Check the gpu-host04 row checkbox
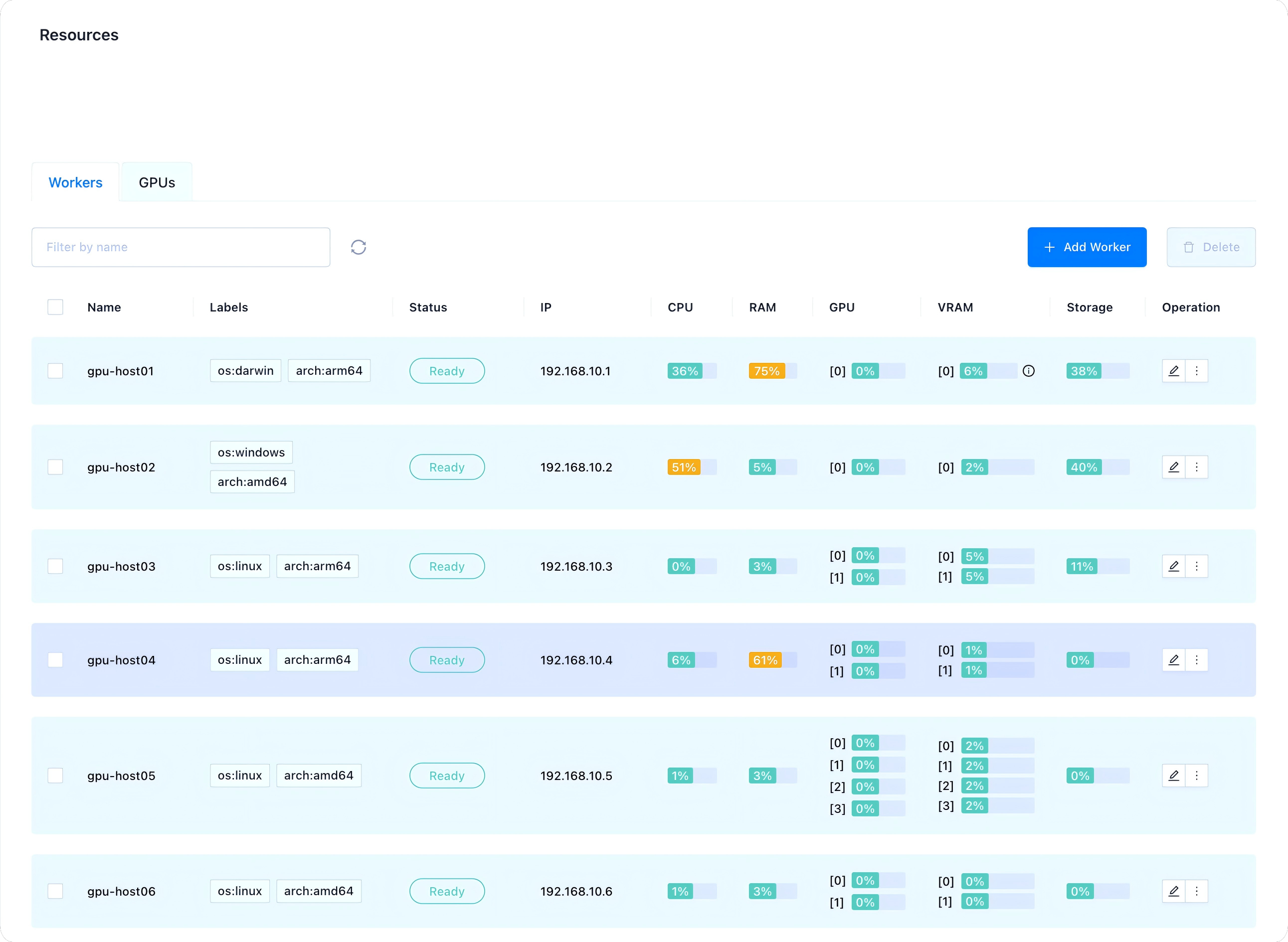1288x942 pixels. (55, 660)
